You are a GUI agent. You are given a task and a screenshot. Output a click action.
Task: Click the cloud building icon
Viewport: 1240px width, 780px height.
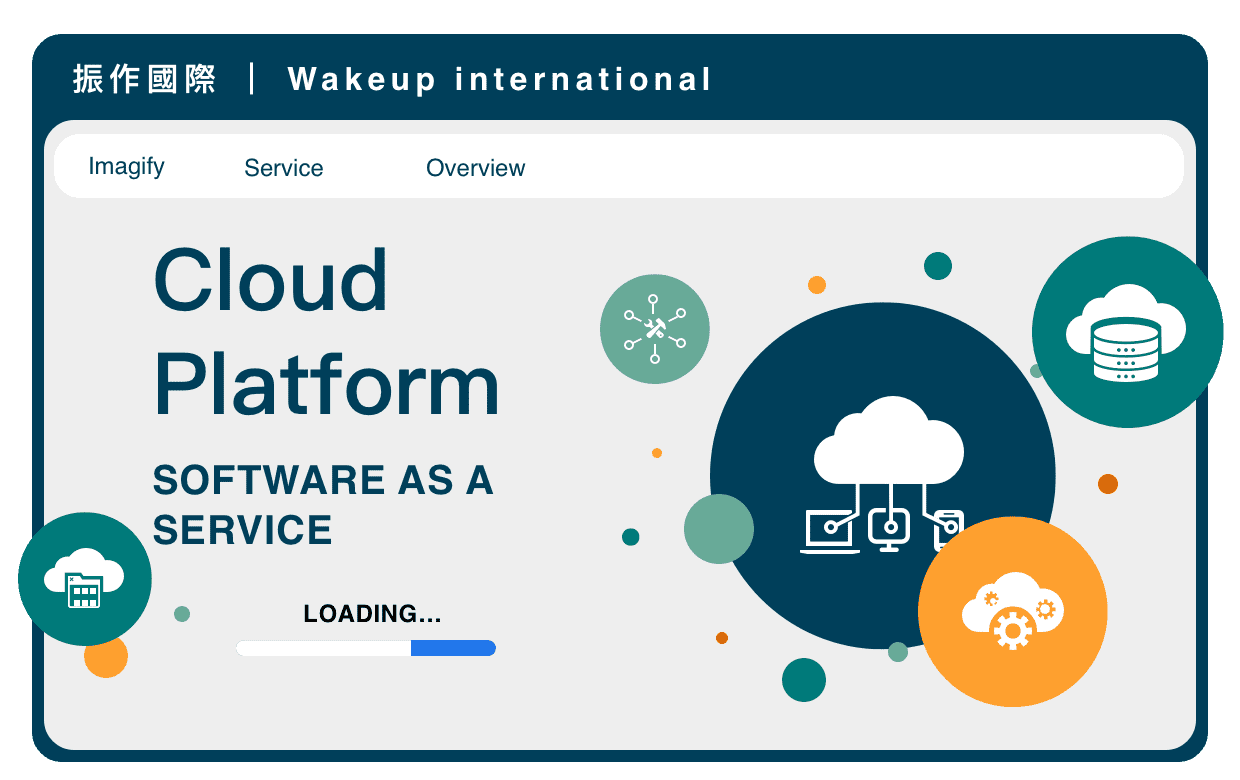click(x=85, y=579)
